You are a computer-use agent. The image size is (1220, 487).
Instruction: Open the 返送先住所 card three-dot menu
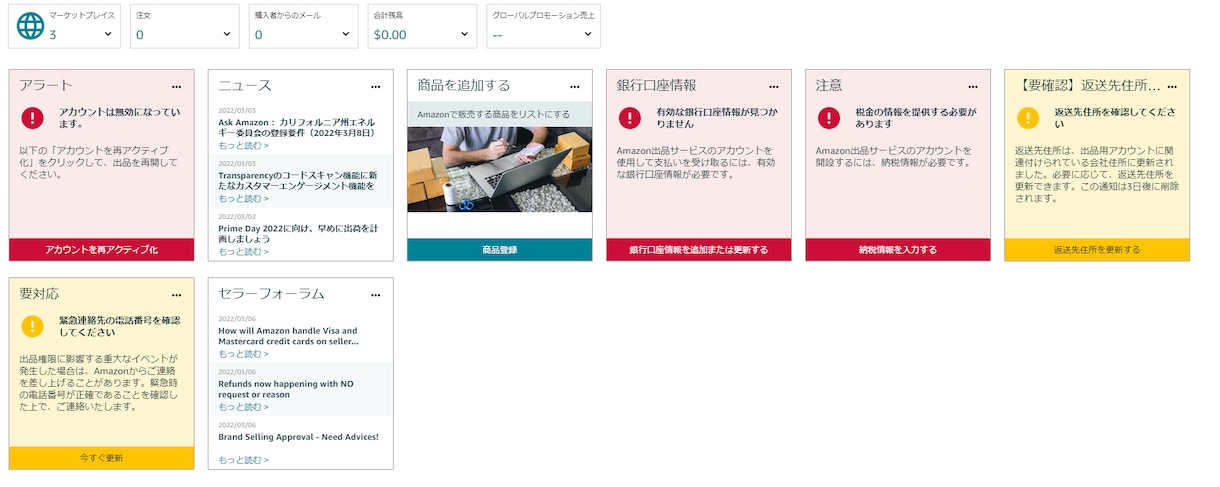(1173, 87)
